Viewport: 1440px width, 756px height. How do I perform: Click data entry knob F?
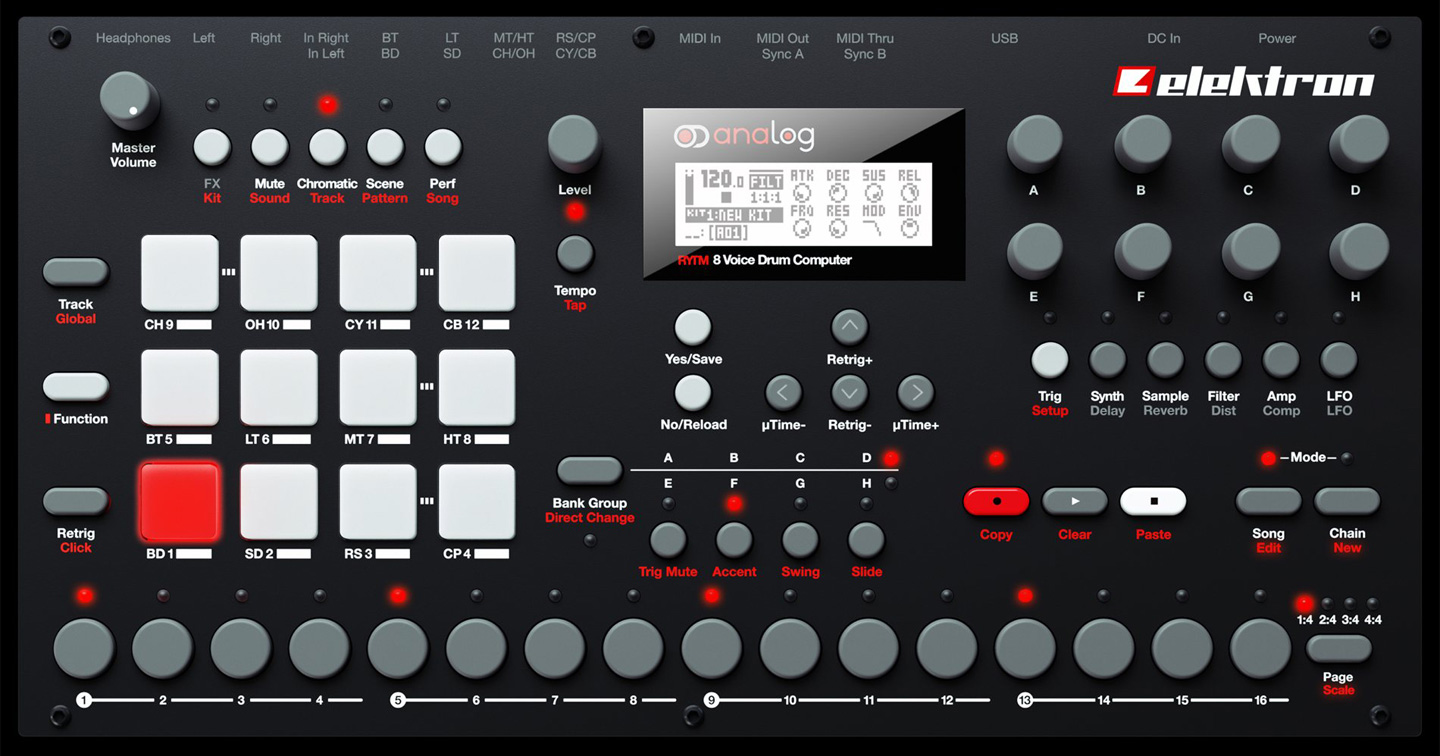coord(1142,251)
